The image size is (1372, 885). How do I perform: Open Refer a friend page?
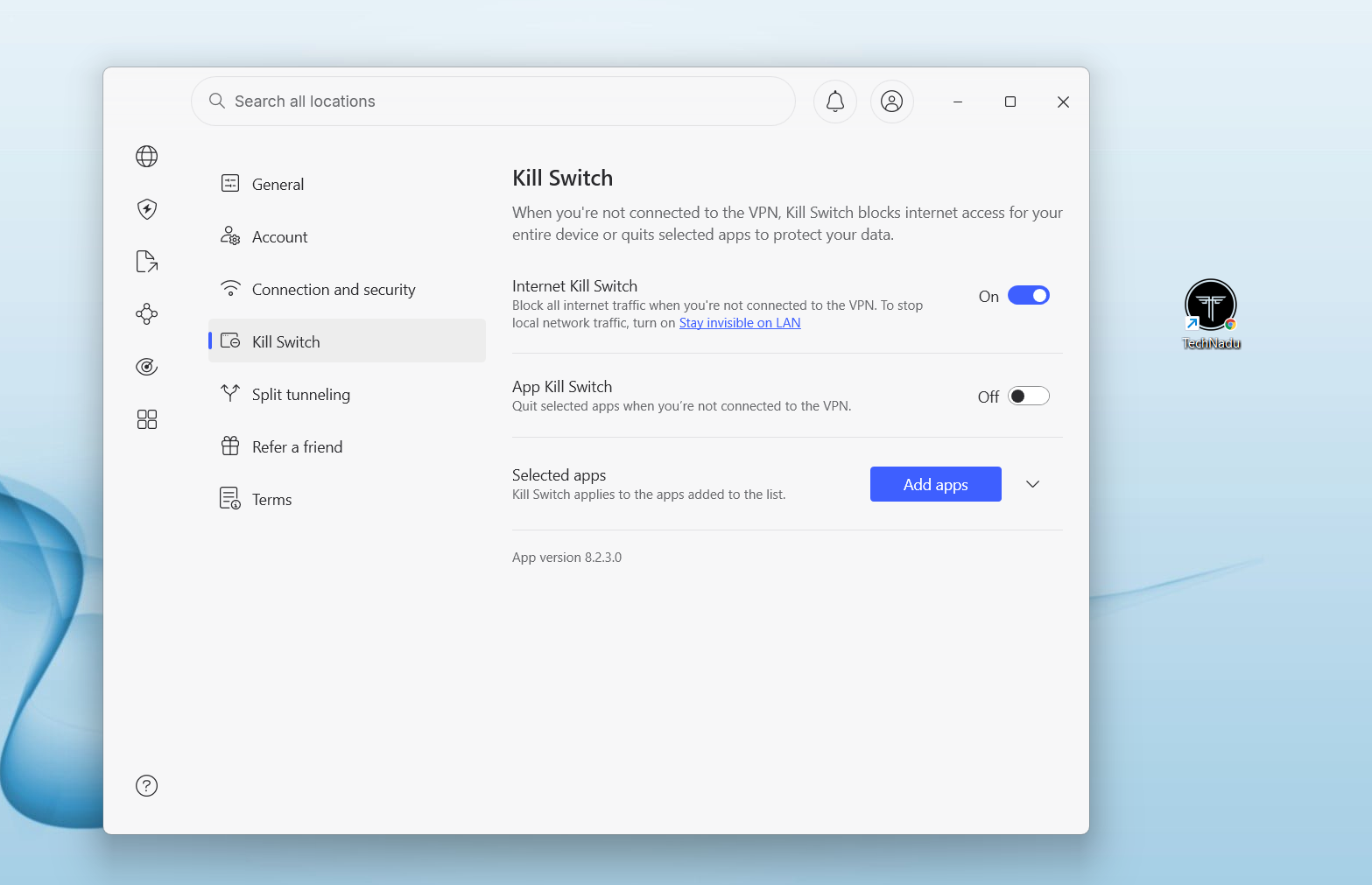[x=347, y=446]
